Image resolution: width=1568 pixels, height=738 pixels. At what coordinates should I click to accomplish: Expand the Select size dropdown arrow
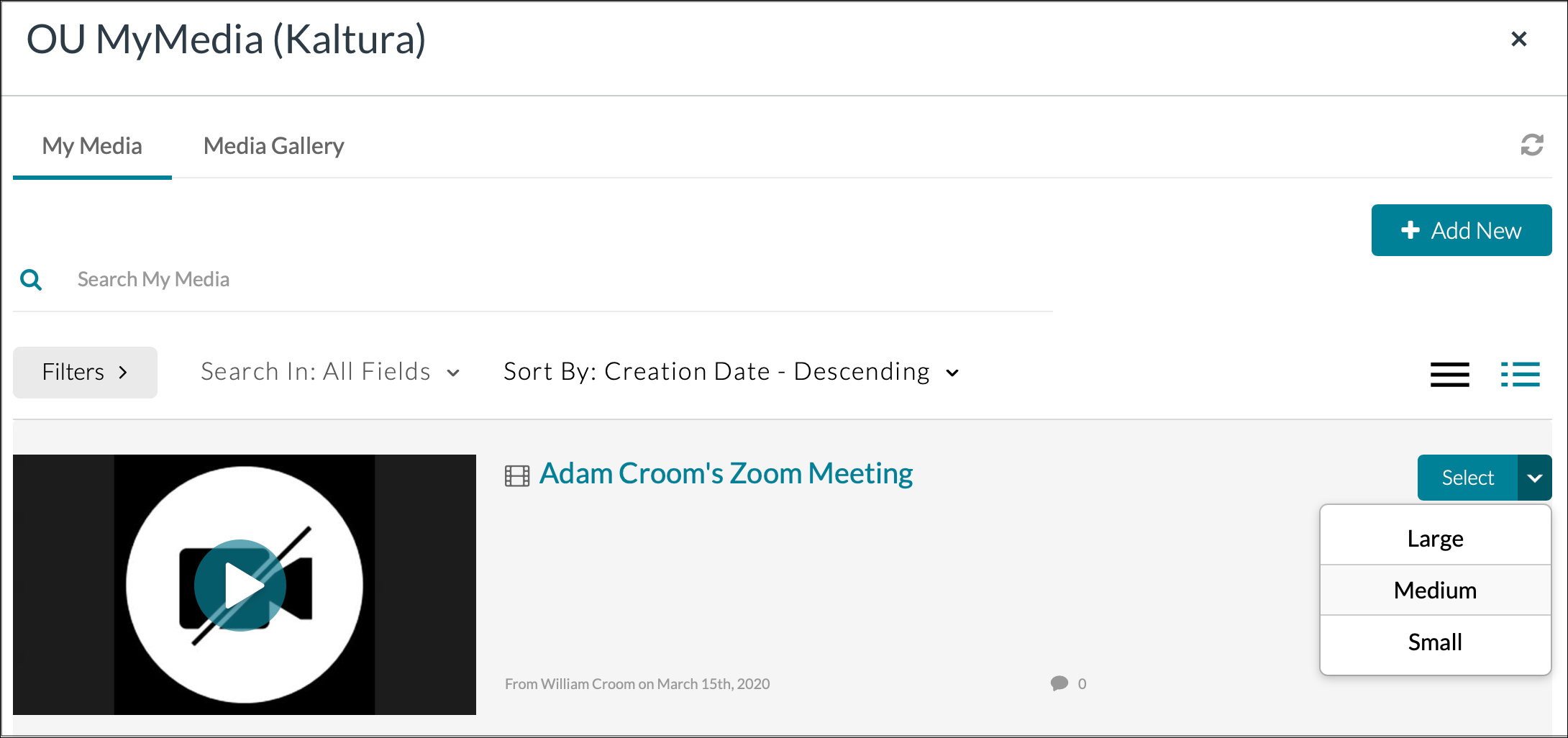pos(1534,478)
